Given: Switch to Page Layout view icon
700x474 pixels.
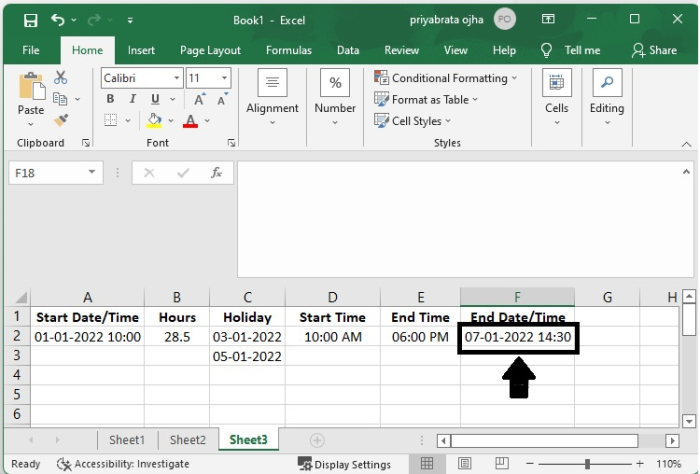Looking at the screenshot, I should tap(464, 464).
